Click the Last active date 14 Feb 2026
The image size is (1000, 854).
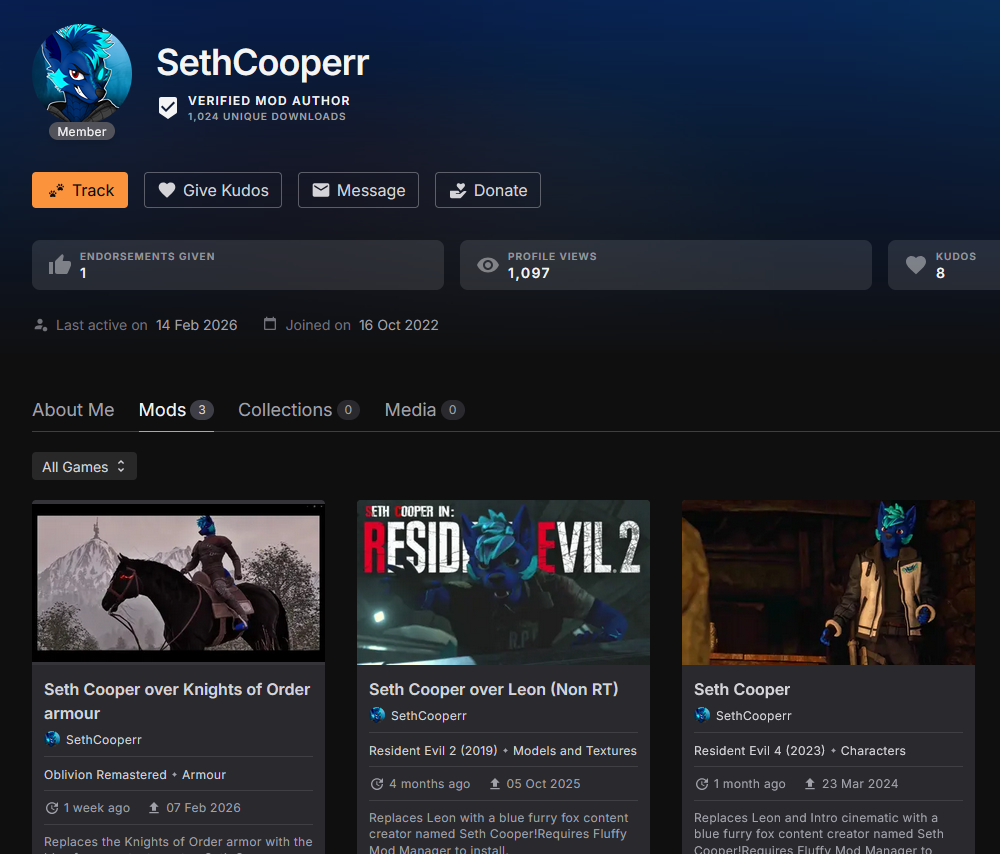196,325
